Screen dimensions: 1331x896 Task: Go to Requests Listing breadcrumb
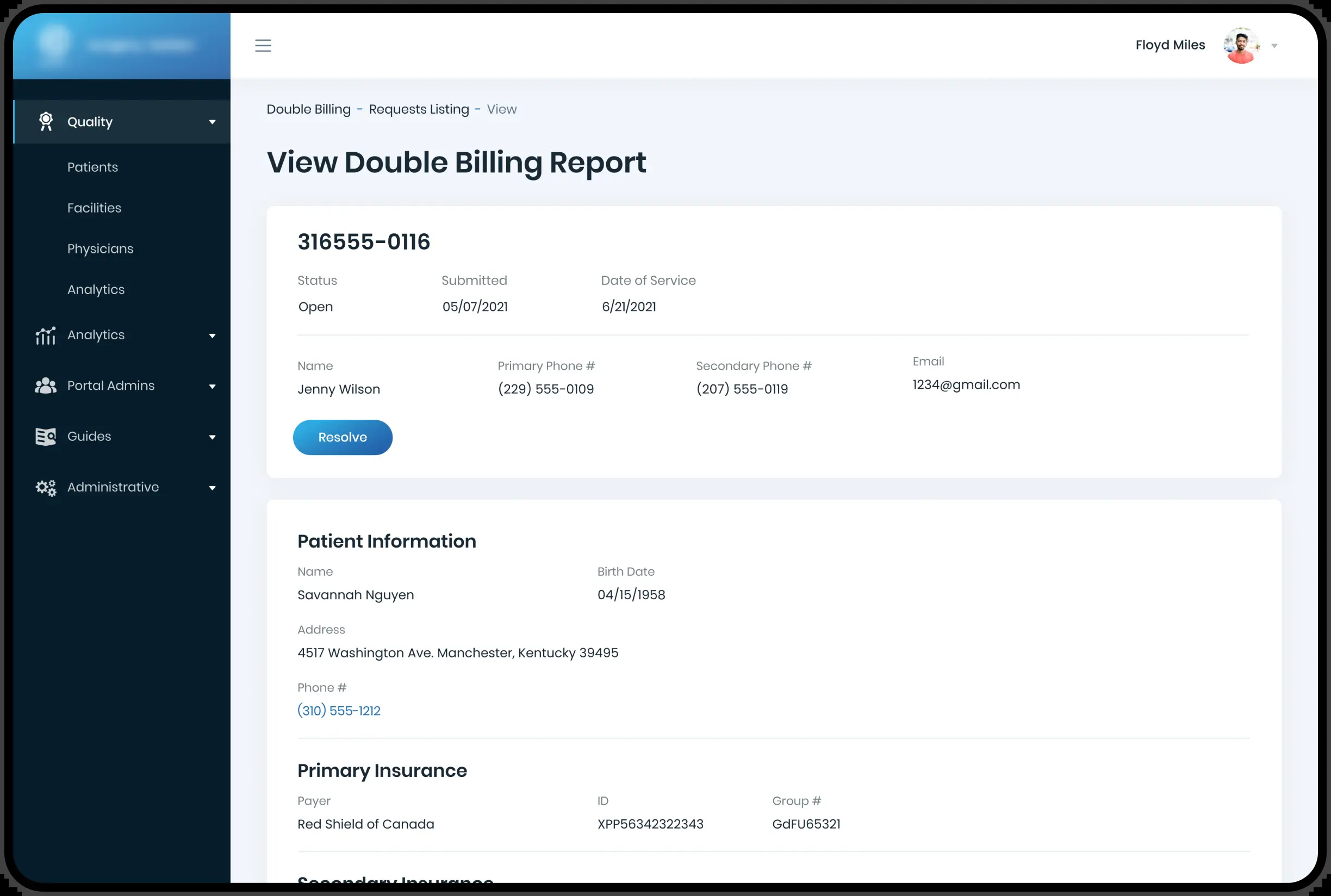[x=419, y=109]
